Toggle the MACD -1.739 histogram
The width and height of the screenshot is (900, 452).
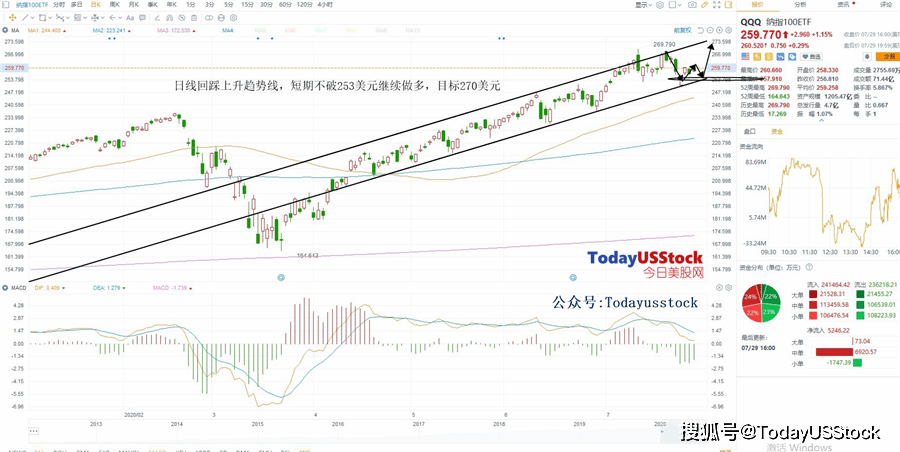172,287
